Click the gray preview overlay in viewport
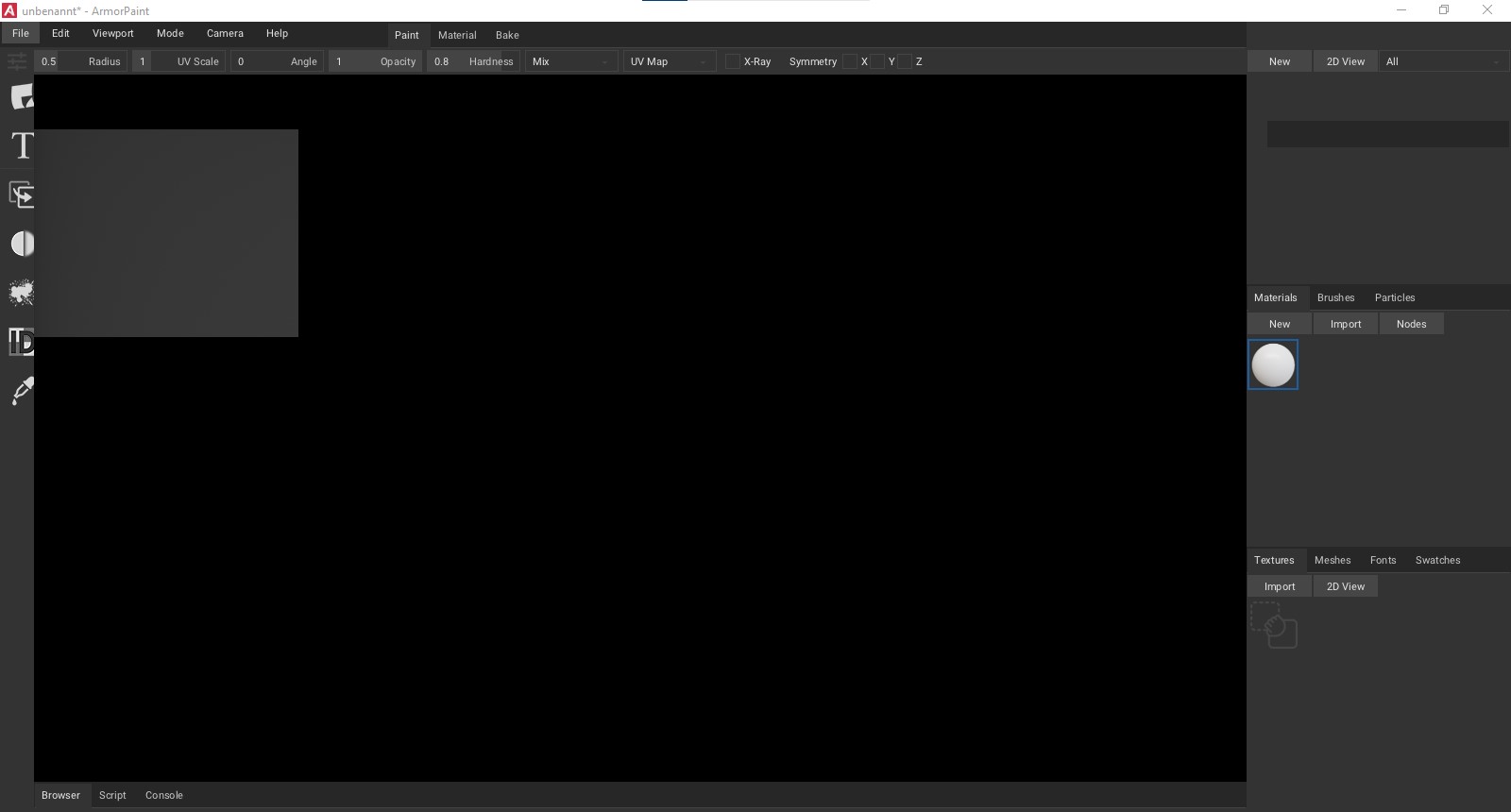This screenshot has height=812, width=1511. (x=166, y=233)
